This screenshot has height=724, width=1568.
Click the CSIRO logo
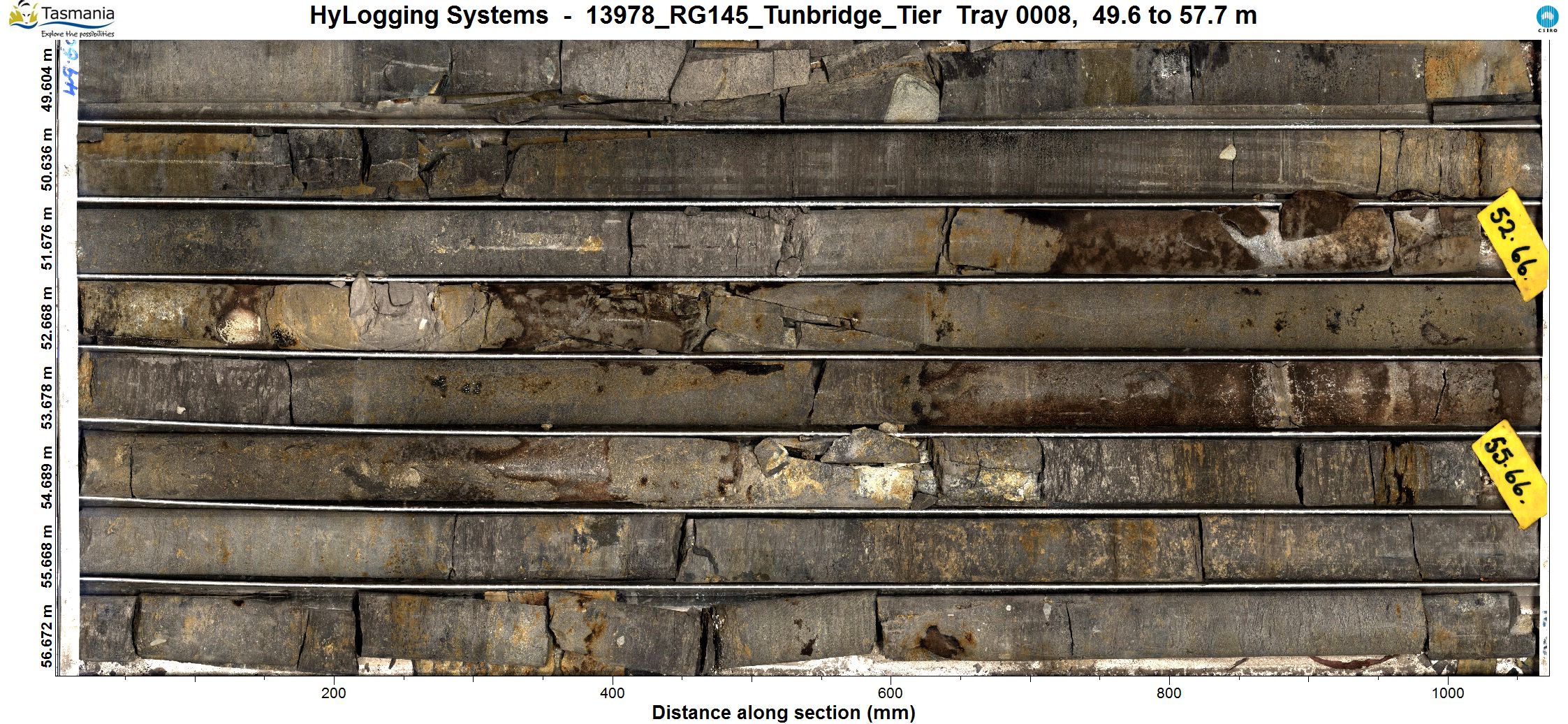pos(1546,19)
